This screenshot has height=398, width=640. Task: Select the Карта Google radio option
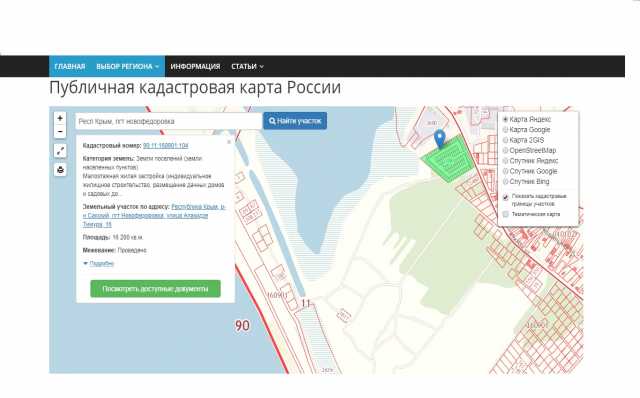[505, 130]
